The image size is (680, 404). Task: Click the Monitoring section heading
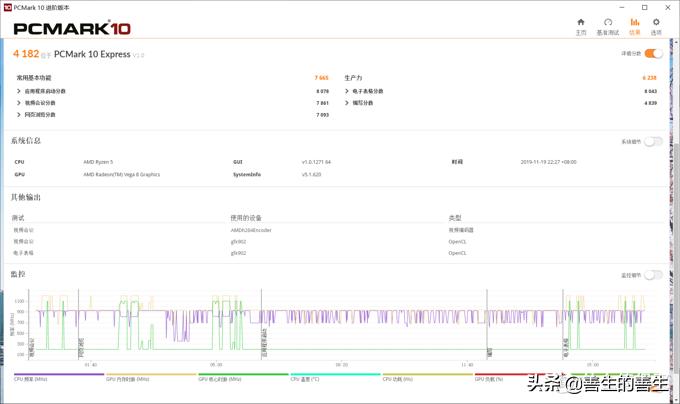click(x=18, y=274)
